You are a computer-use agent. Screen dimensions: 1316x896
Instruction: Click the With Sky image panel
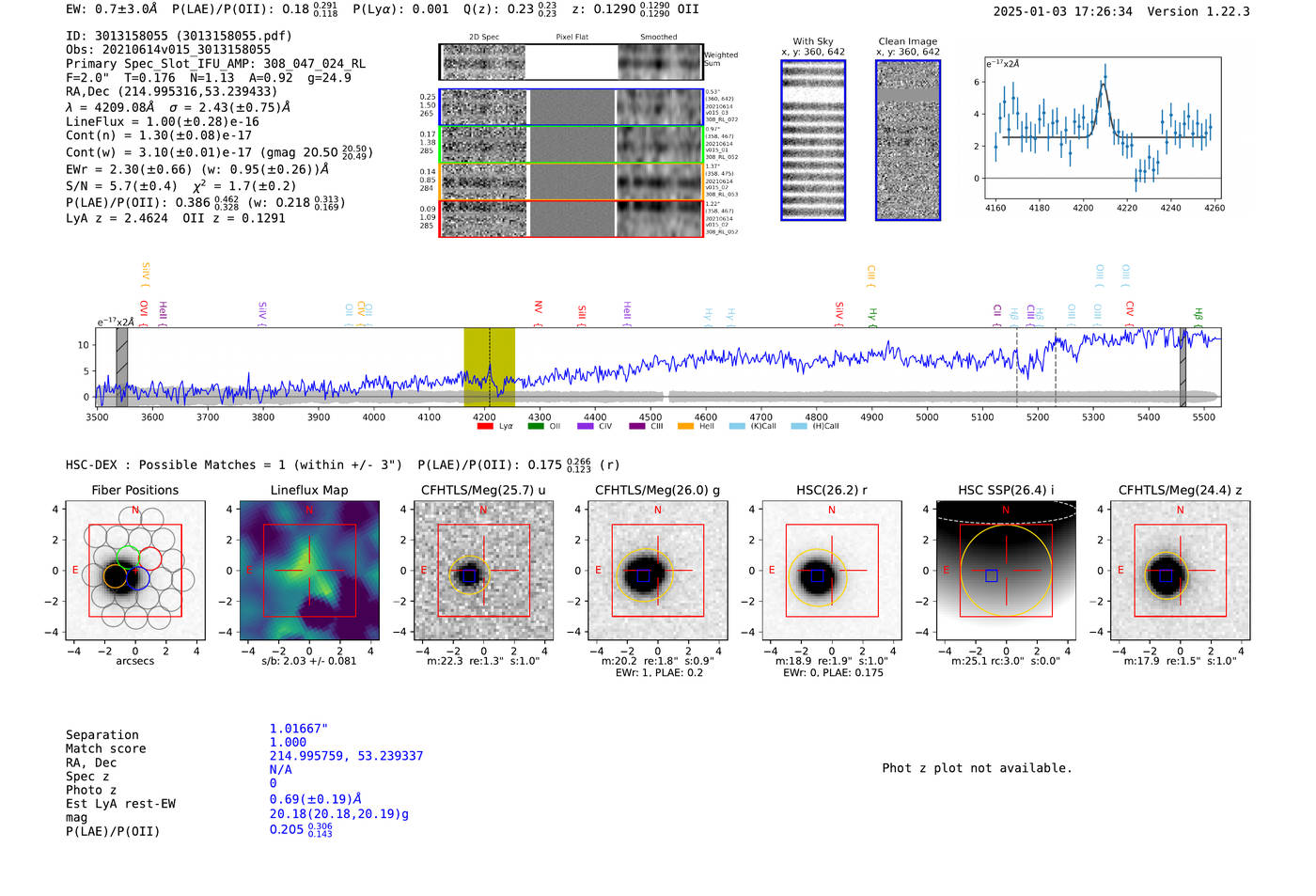pyautogui.click(x=813, y=140)
